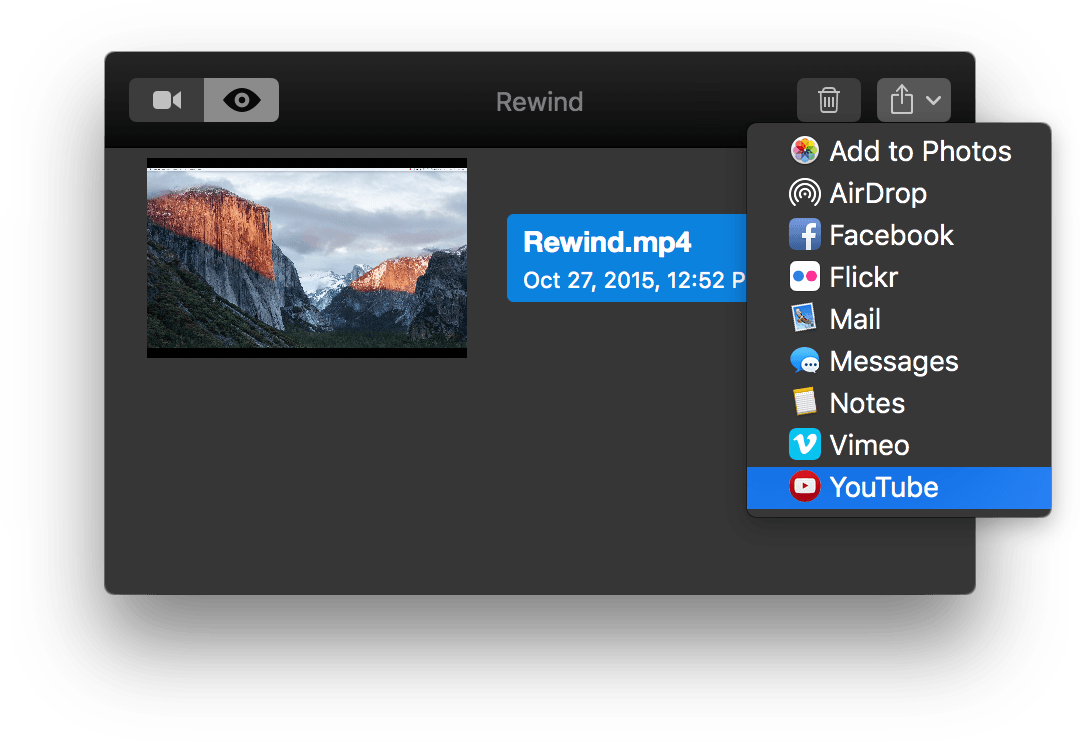1080x742 pixels.
Task: Send recording via Mail
Action: coord(899,319)
